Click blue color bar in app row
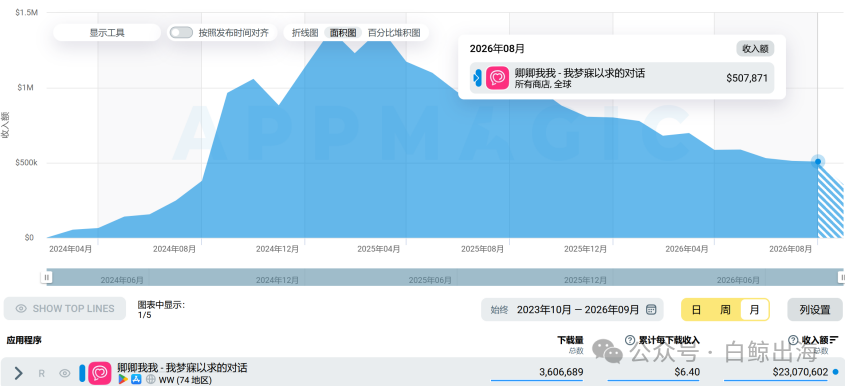845x386 pixels. point(82,373)
